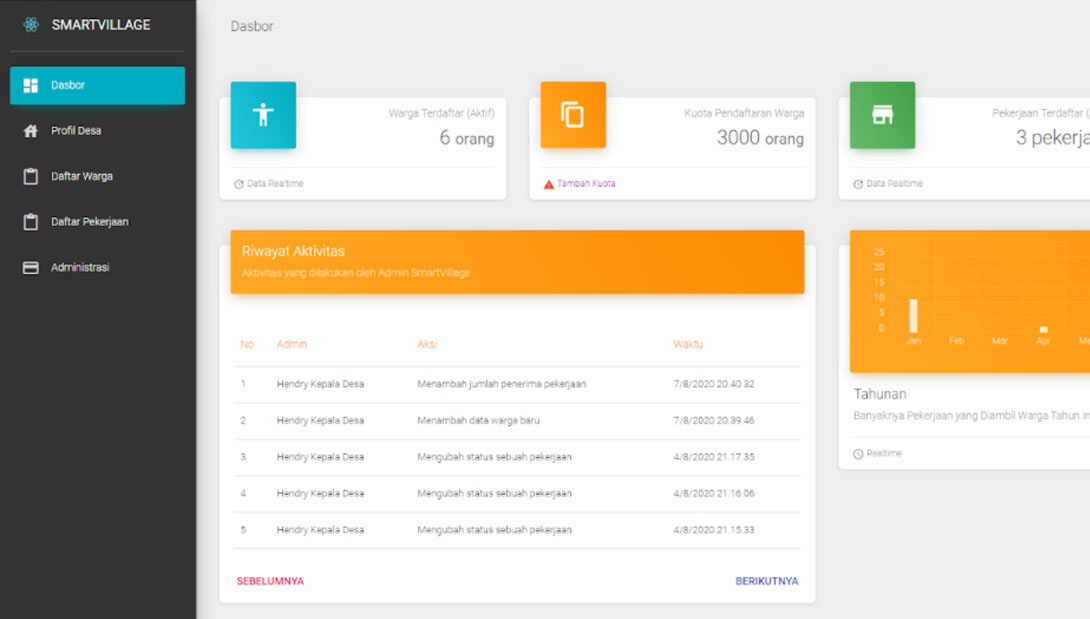Screen dimensions: 1090x619
Task: Open the Profil Desa menu item
Action: (x=76, y=131)
